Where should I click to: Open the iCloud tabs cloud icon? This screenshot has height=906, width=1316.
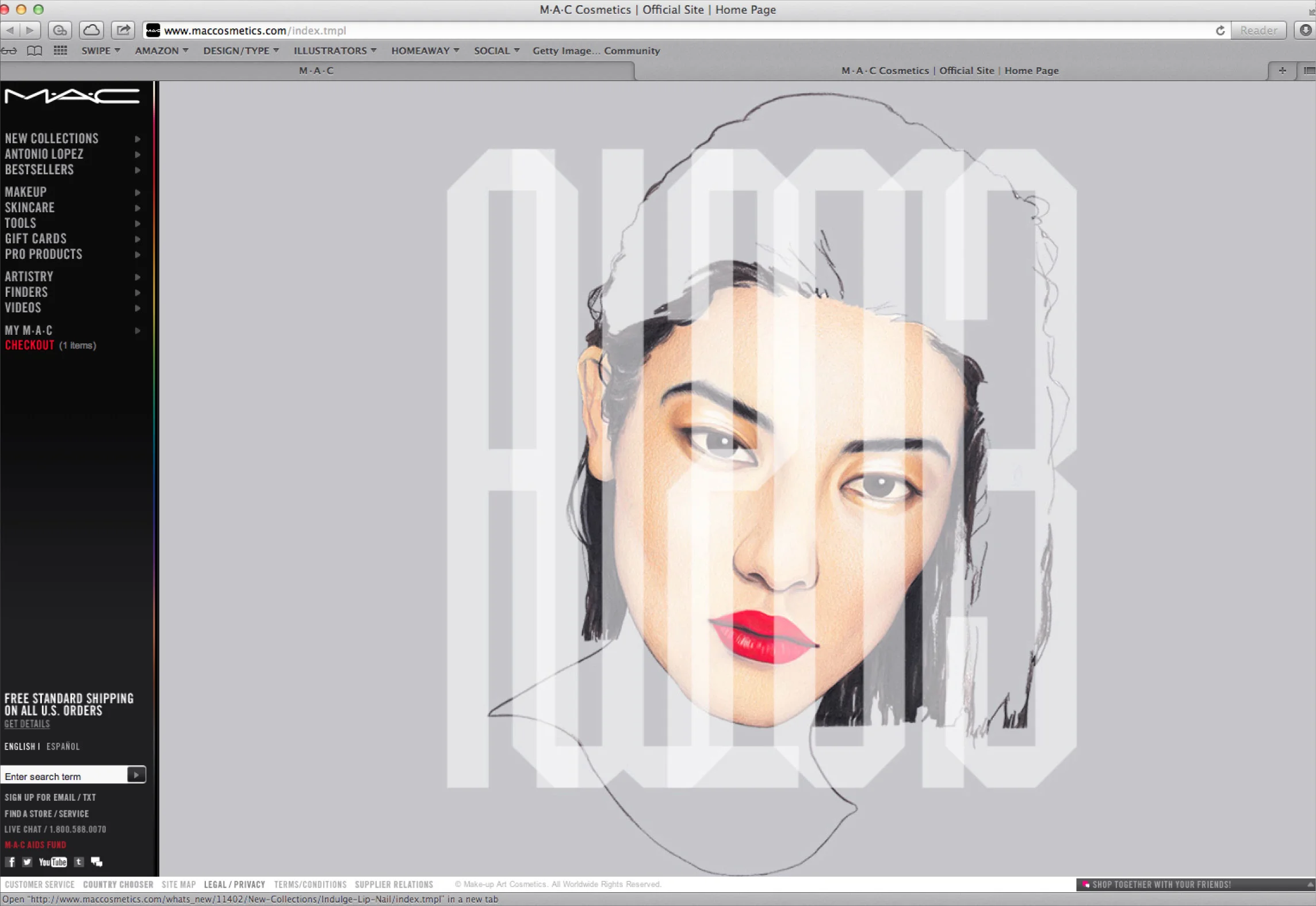click(x=91, y=30)
